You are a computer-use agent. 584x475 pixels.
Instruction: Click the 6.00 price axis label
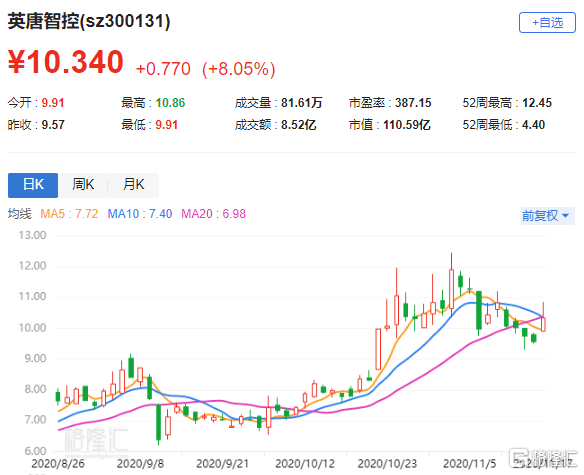point(35,451)
